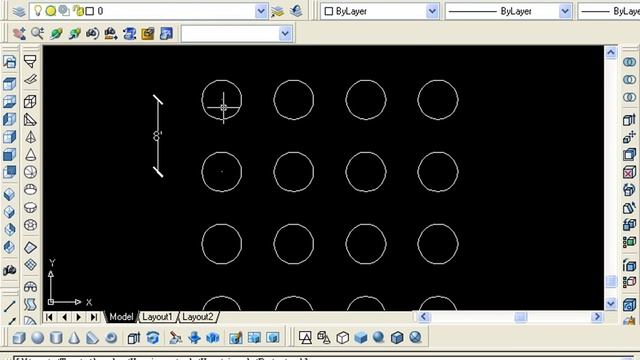Switch to the Layout2 tab
The image size is (640, 360).
coord(198,317)
